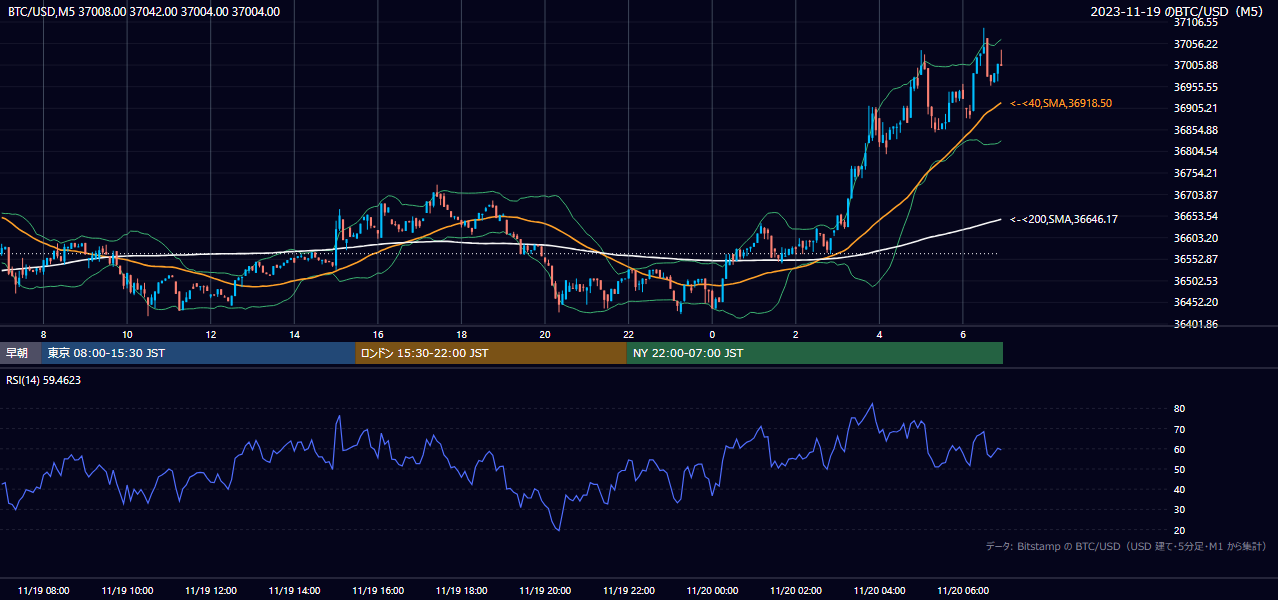Click the RSI axis level 40

1180,489
